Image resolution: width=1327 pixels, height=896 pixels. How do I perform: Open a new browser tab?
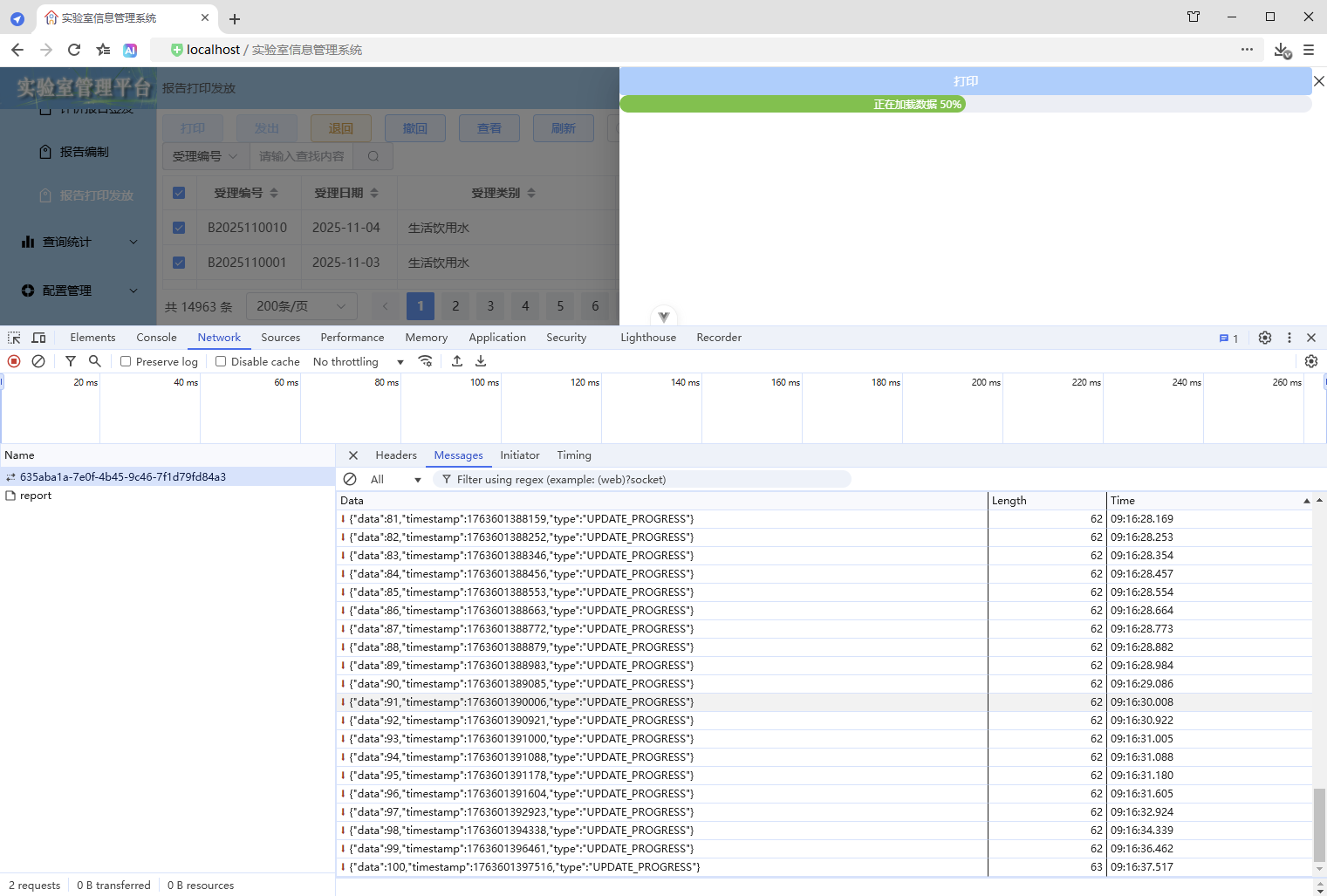235,18
